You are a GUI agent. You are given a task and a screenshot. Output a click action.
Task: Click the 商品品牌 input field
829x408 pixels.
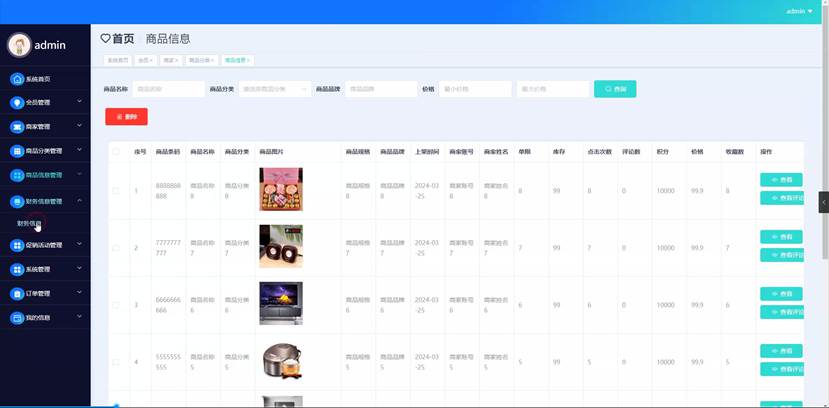(x=381, y=89)
